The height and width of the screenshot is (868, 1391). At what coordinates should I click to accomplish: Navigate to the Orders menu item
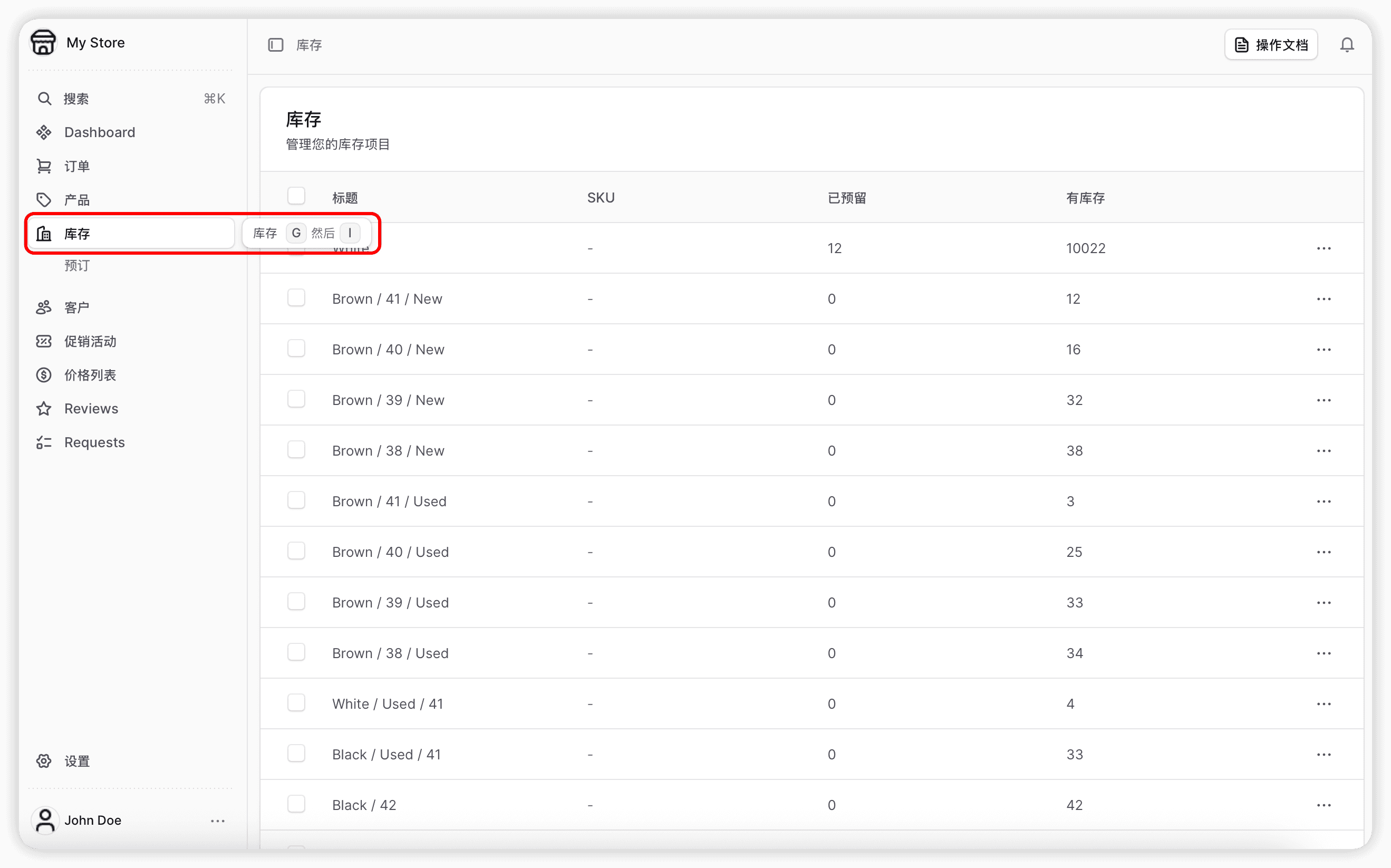click(x=77, y=167)
